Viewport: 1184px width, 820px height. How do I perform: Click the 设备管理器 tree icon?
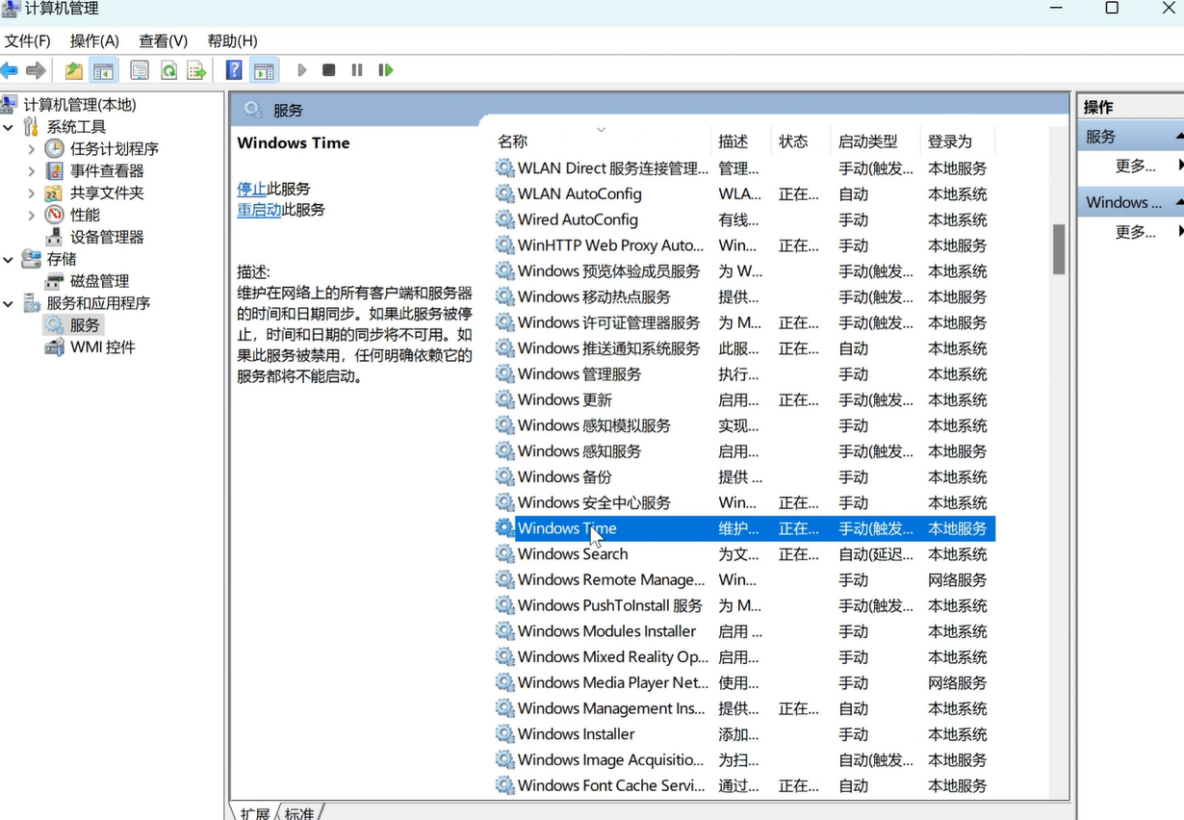click(54, 237)
